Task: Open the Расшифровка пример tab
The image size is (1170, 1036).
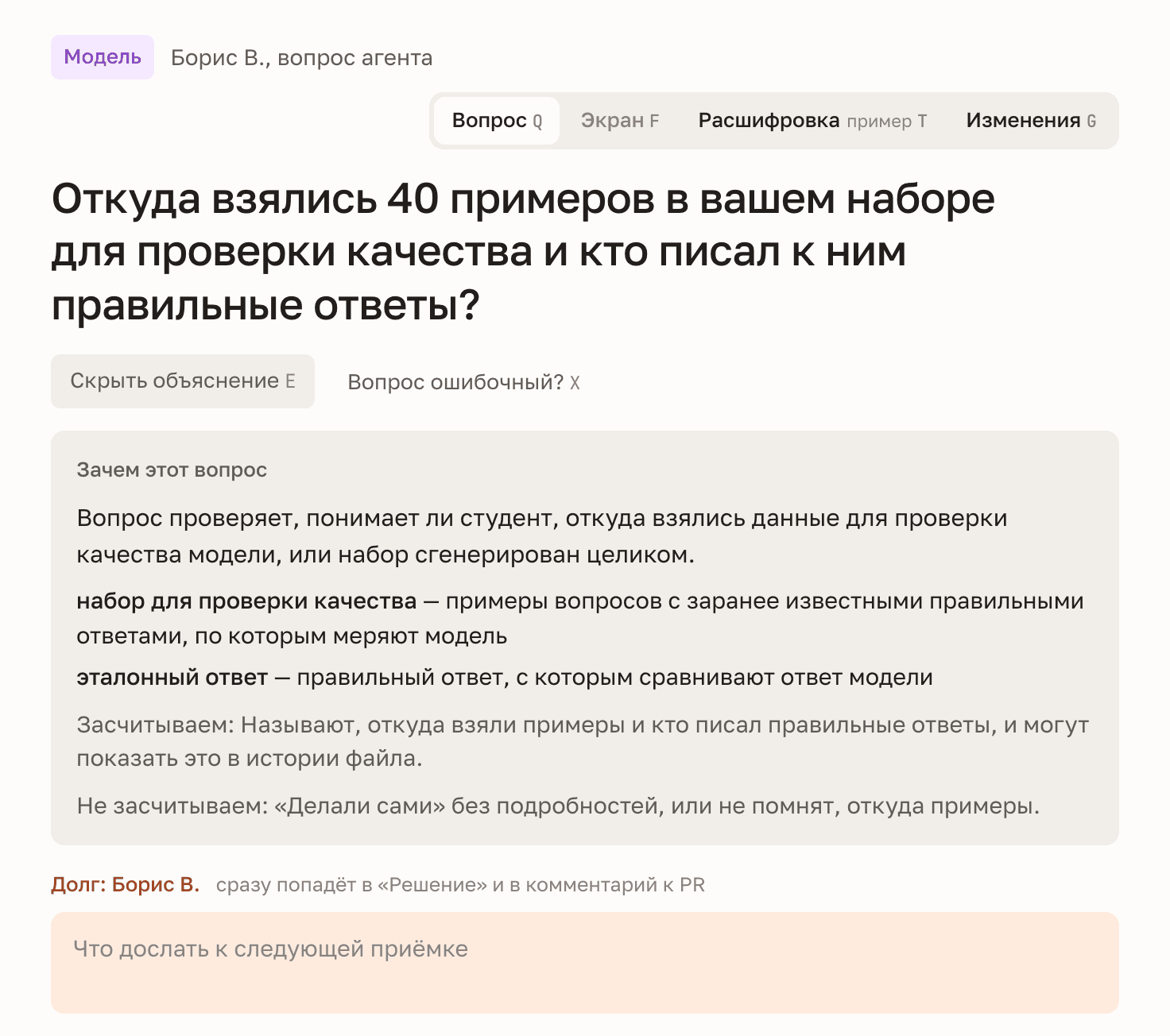Action: pyautogui.click(x=812, y=121)
